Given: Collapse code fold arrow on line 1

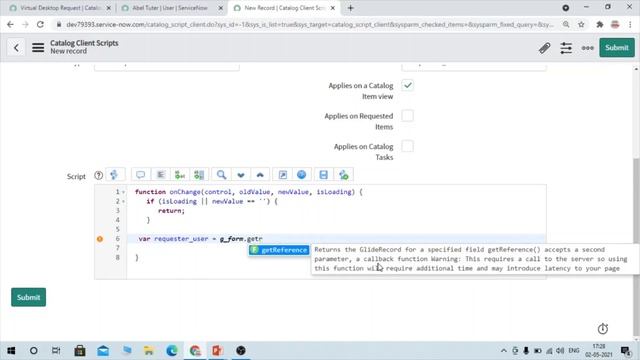Looking at the screenshot, I should (123, 192).
